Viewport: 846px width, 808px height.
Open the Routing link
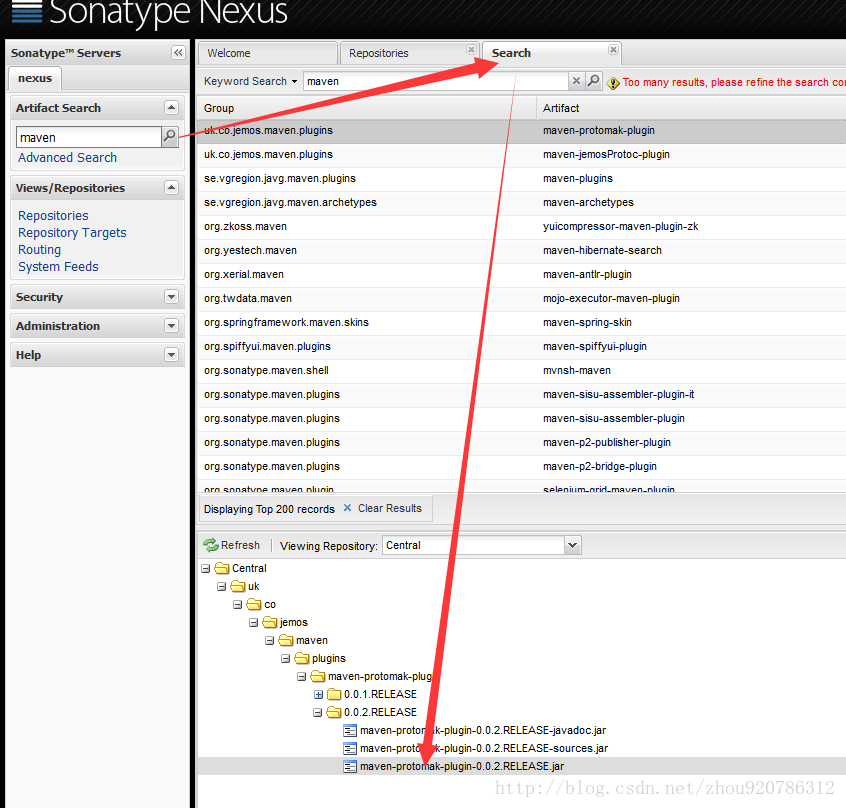[39, 250]
